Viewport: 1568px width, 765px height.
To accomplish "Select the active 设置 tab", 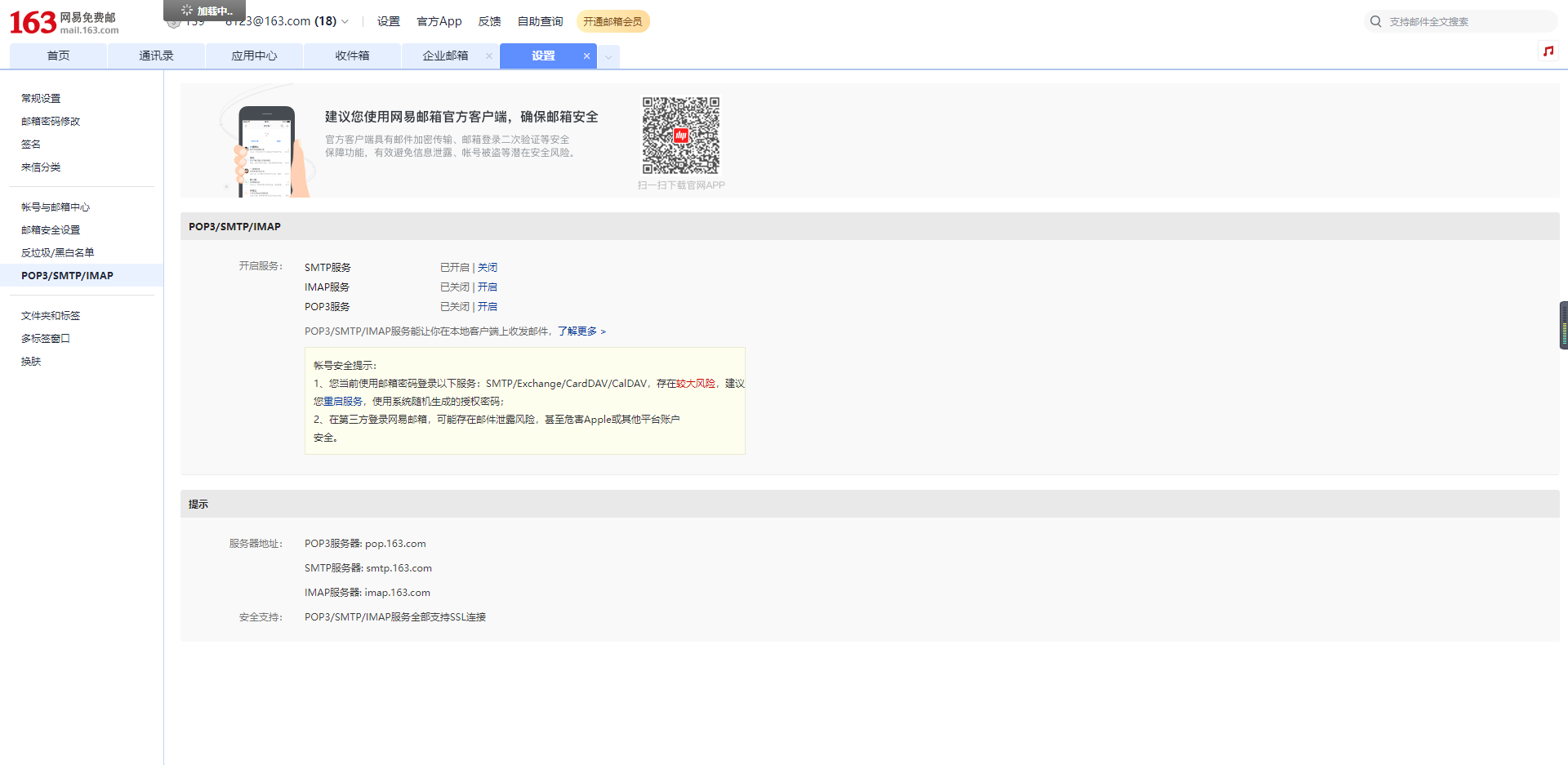I will point(543,56).
